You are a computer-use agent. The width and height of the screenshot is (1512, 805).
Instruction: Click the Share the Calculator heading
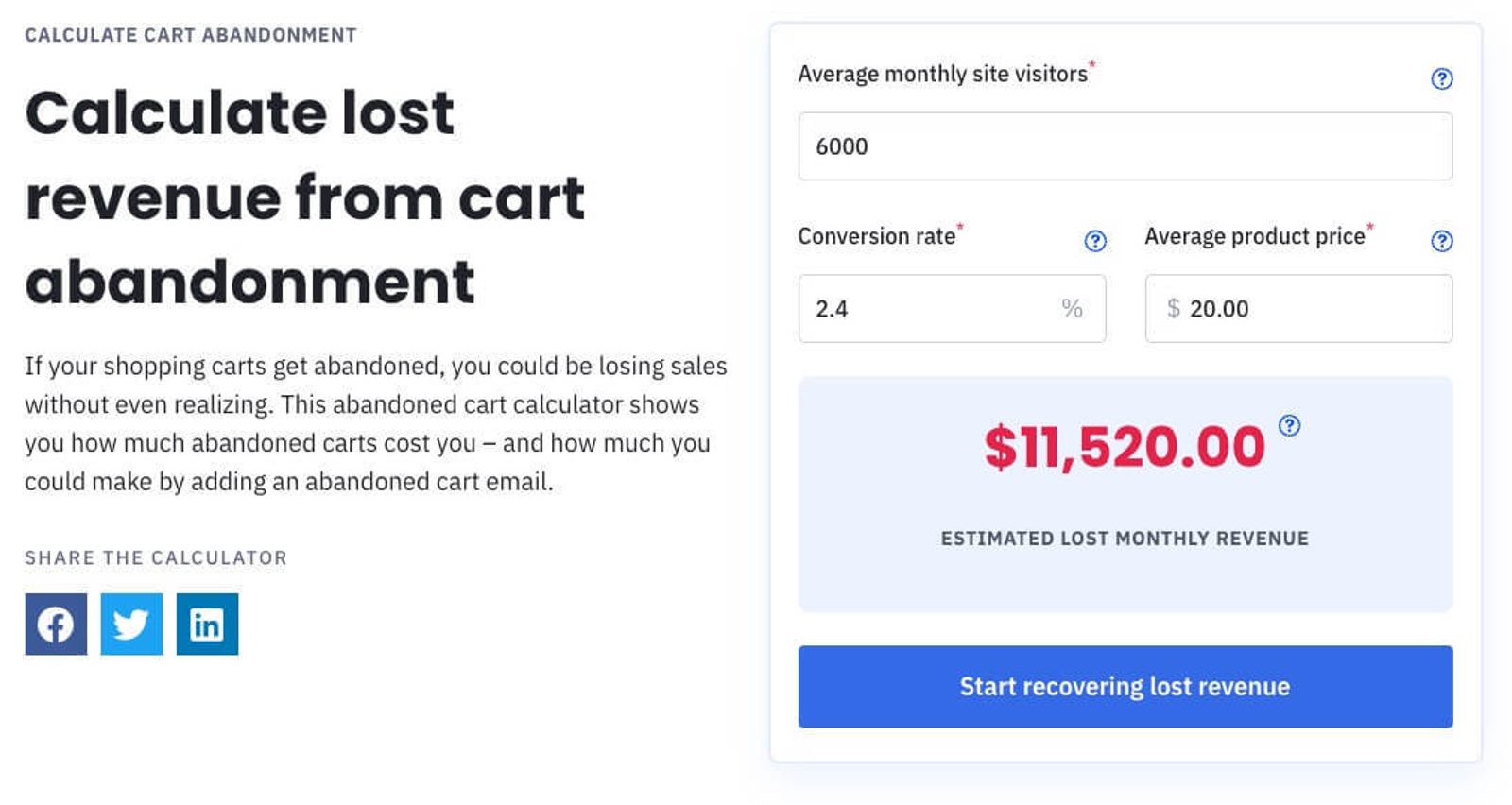point(156,557)
